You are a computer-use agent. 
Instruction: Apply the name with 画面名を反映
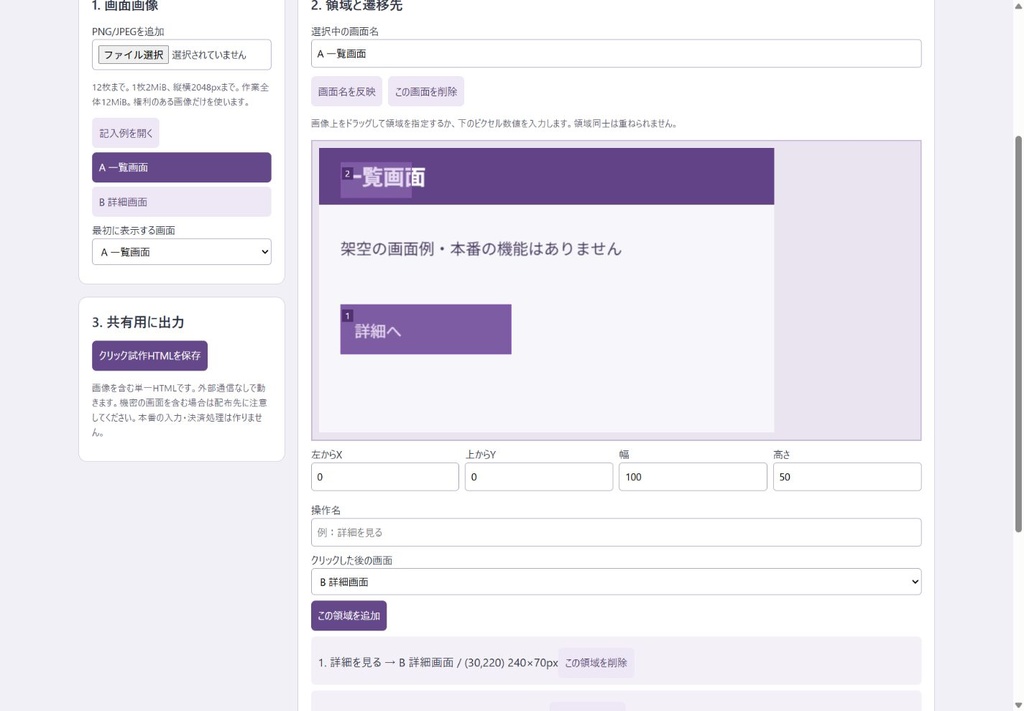(x=346, y=91)
